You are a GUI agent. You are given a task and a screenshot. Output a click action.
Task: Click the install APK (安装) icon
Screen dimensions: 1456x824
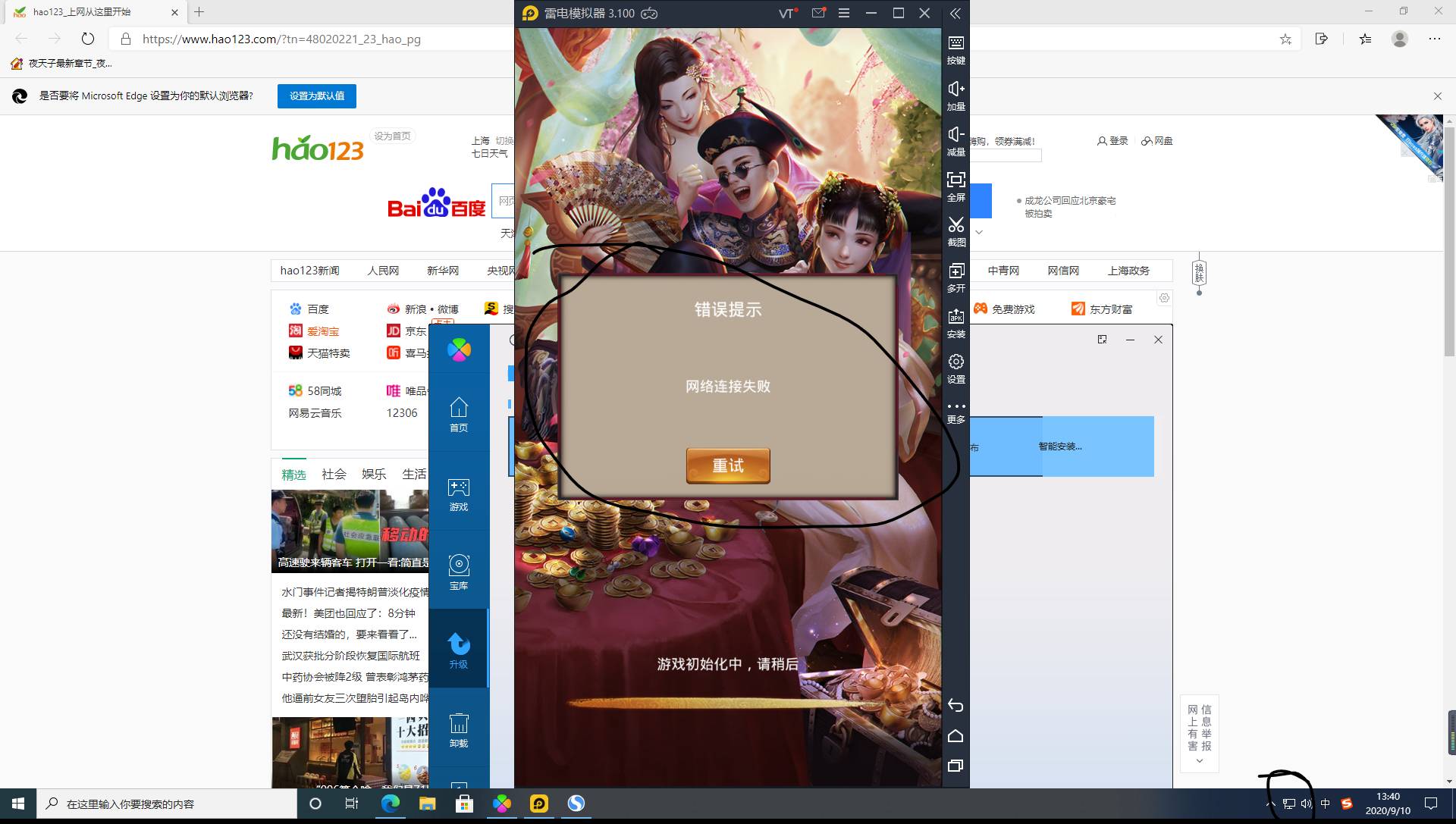point(955,322)
